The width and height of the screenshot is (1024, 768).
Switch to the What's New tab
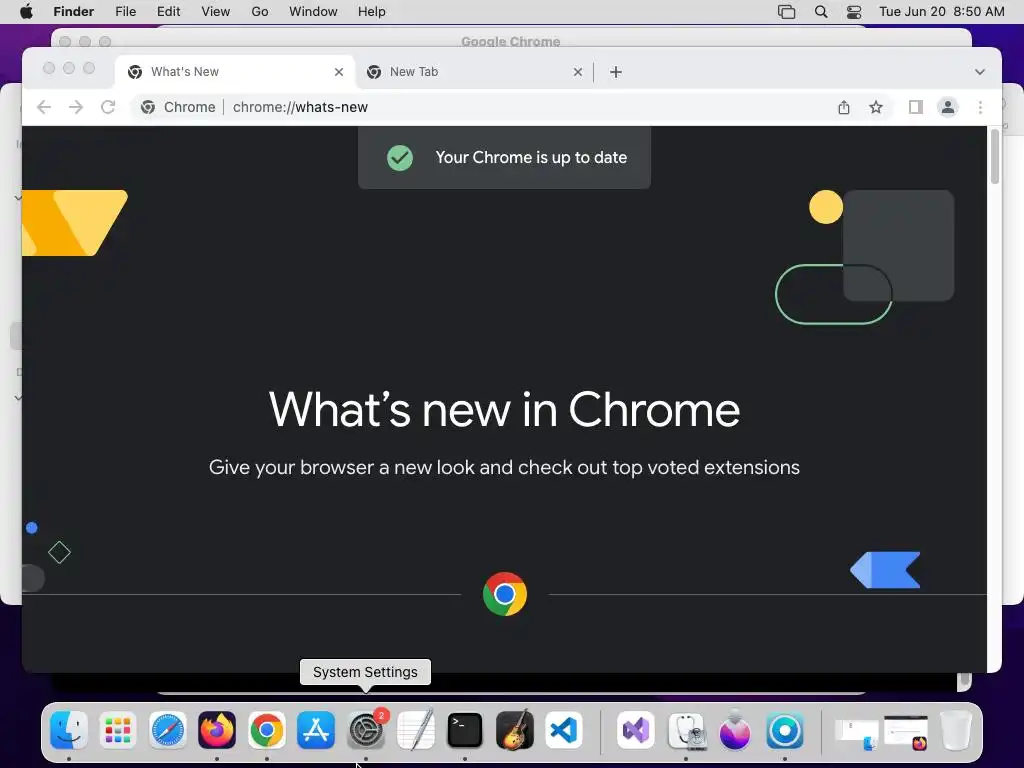235,72
